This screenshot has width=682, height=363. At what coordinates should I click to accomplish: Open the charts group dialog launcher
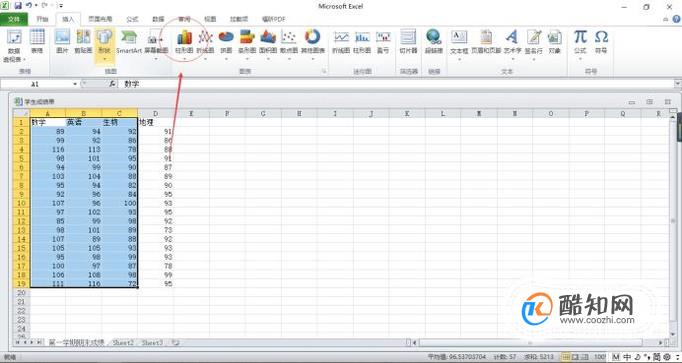[x=324, y=71]
